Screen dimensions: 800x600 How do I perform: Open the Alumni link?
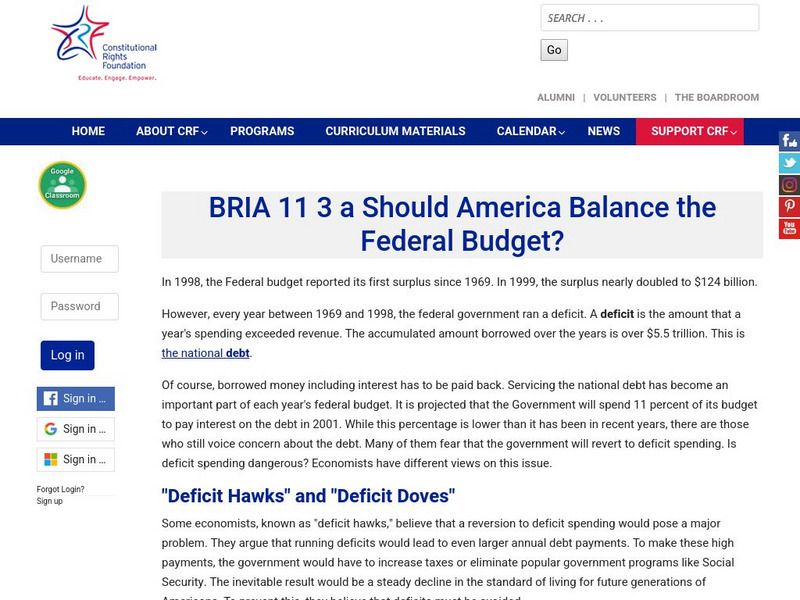(556, 97)
